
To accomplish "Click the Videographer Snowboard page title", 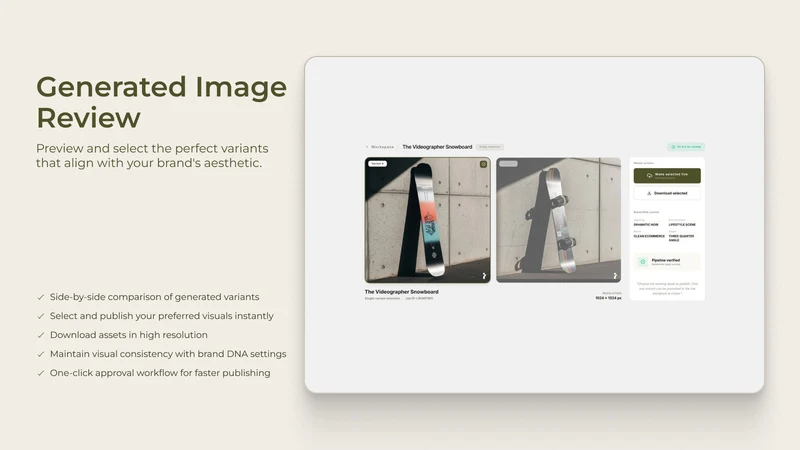I will 437,147.
